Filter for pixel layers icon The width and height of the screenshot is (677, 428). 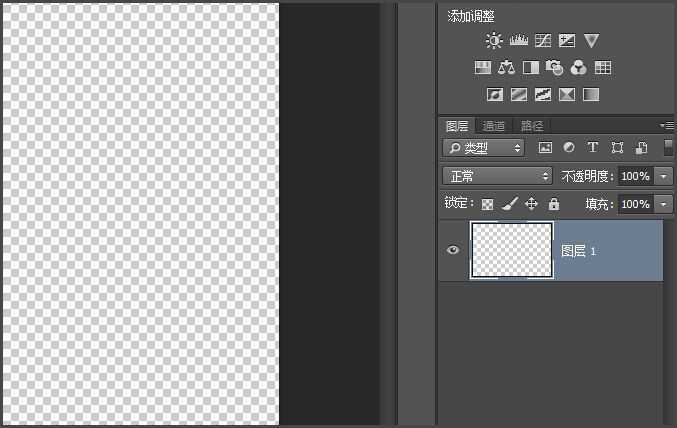[545, 148]
